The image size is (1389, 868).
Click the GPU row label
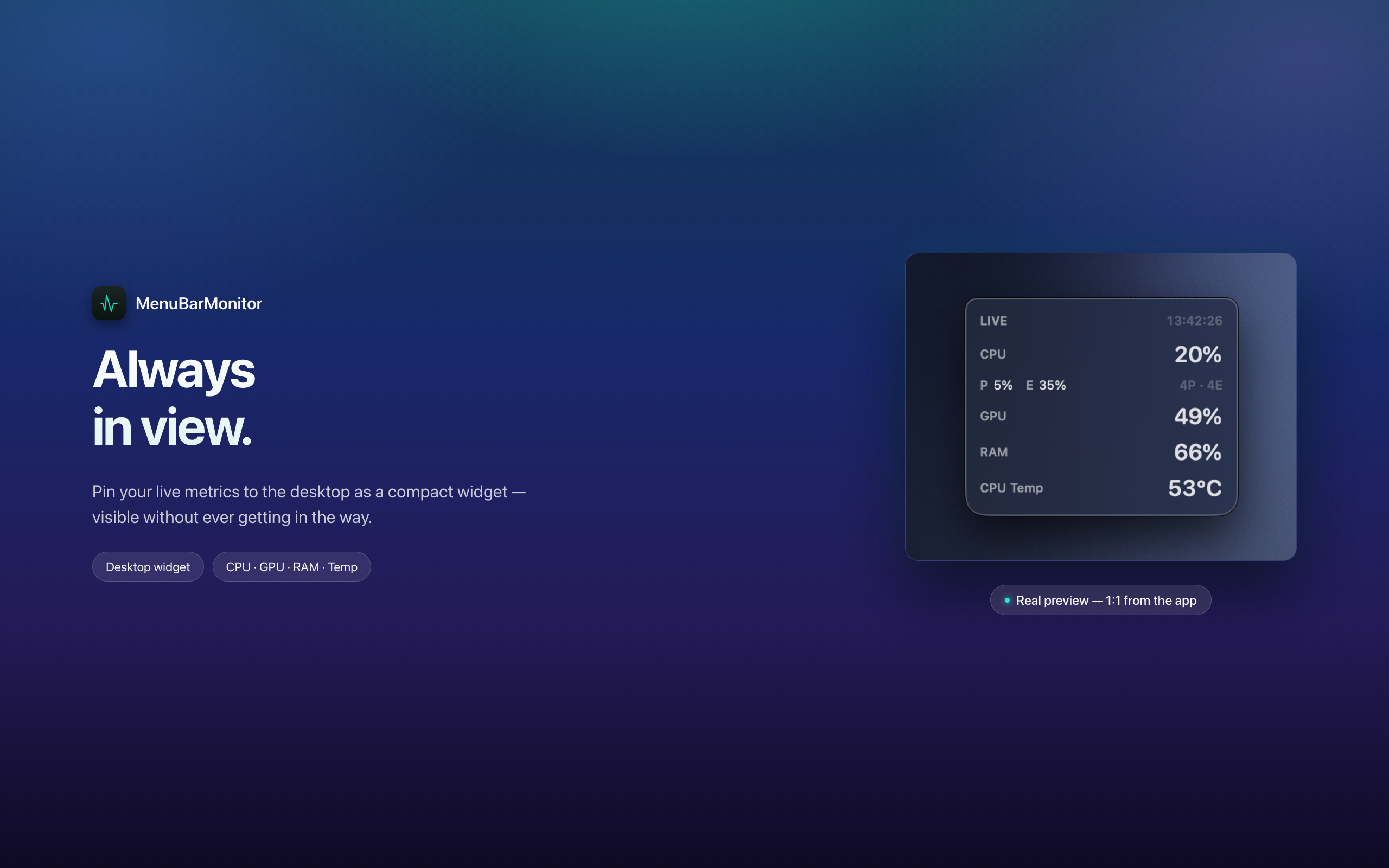992,416
